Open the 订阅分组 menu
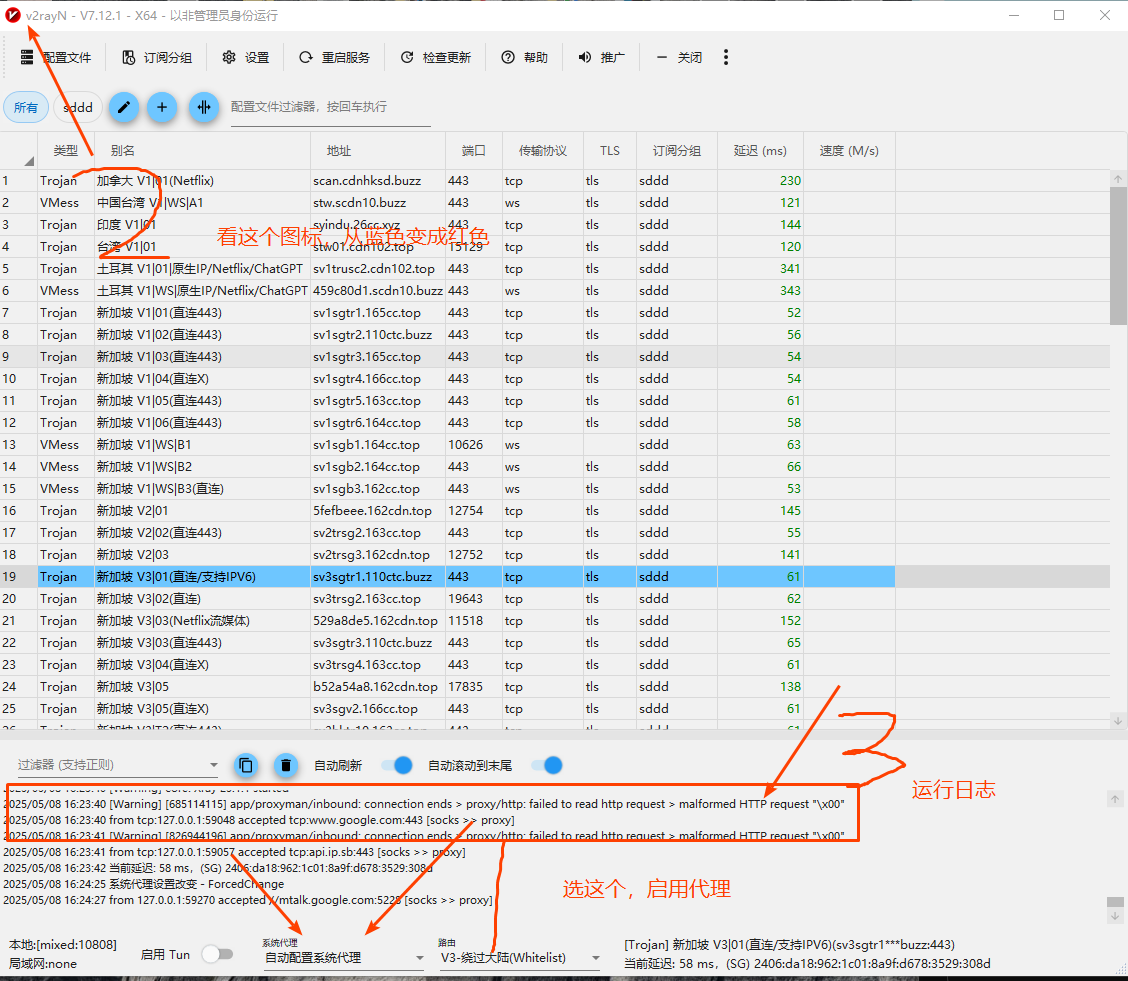The width and height of the screenshot is (1128, 981). pos(157,58)
